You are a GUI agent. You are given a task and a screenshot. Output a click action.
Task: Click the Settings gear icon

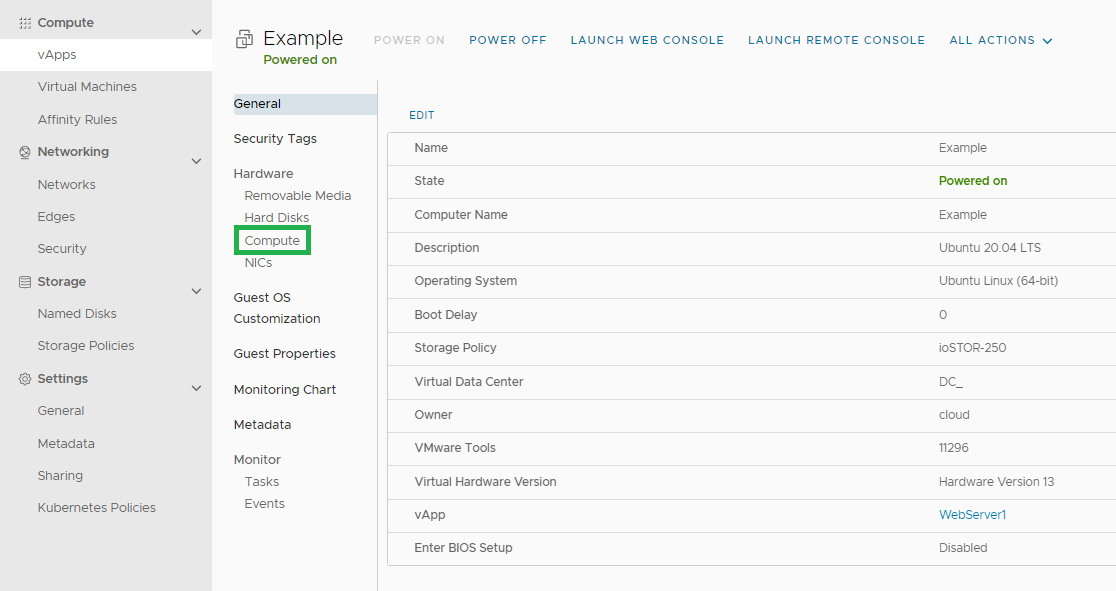(25, 379)
